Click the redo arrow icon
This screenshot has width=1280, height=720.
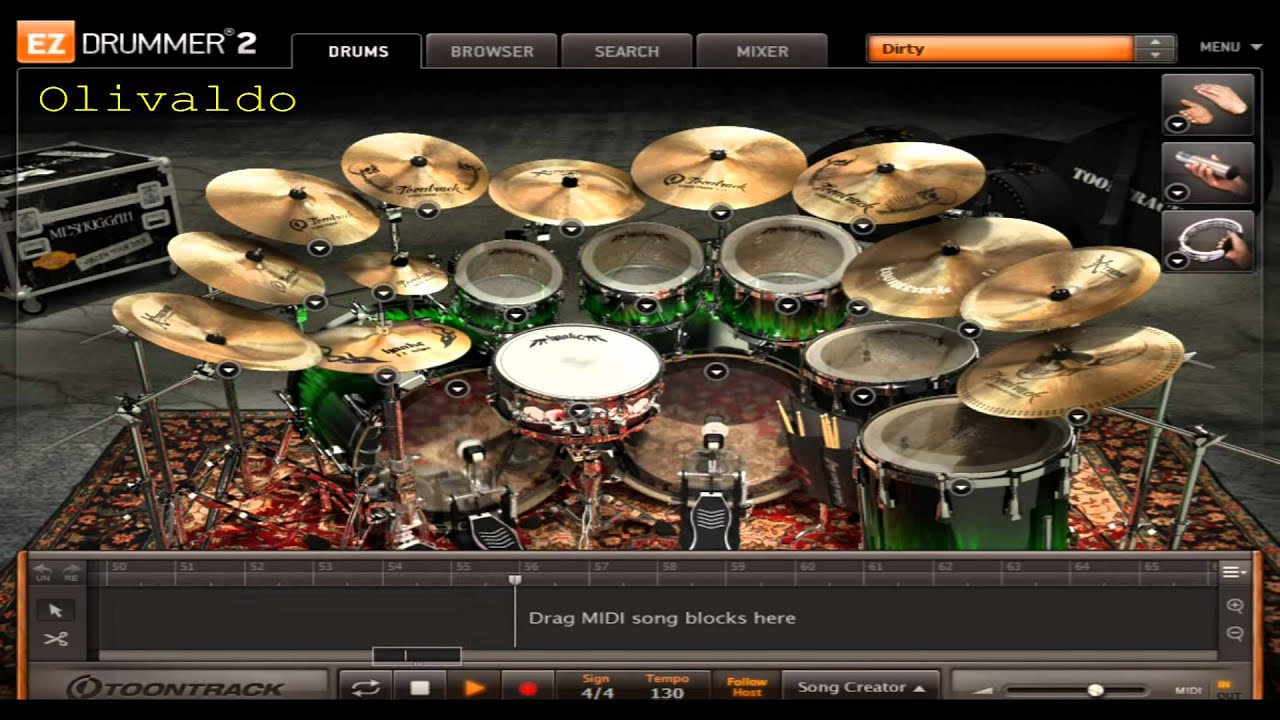click(71, 572)
